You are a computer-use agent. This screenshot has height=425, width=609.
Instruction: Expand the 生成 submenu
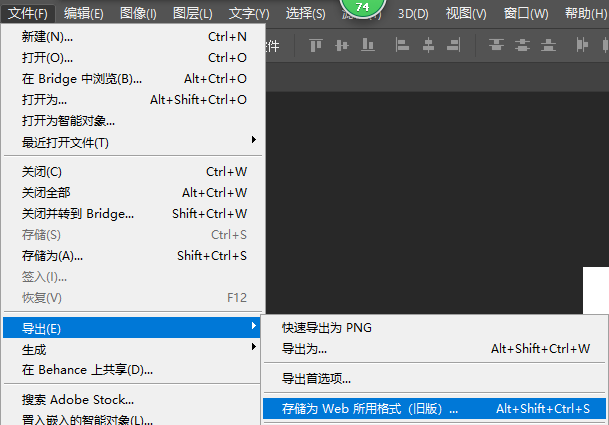[x=132, y=349]
